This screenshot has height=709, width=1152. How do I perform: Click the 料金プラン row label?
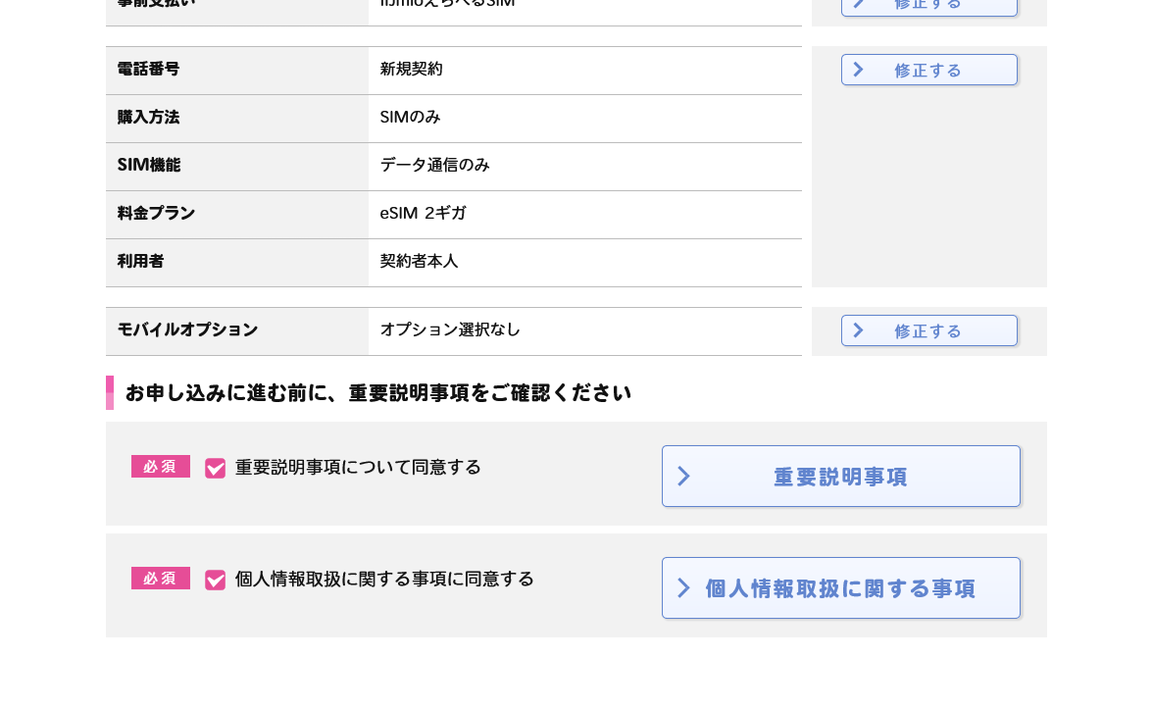point(156,213)
